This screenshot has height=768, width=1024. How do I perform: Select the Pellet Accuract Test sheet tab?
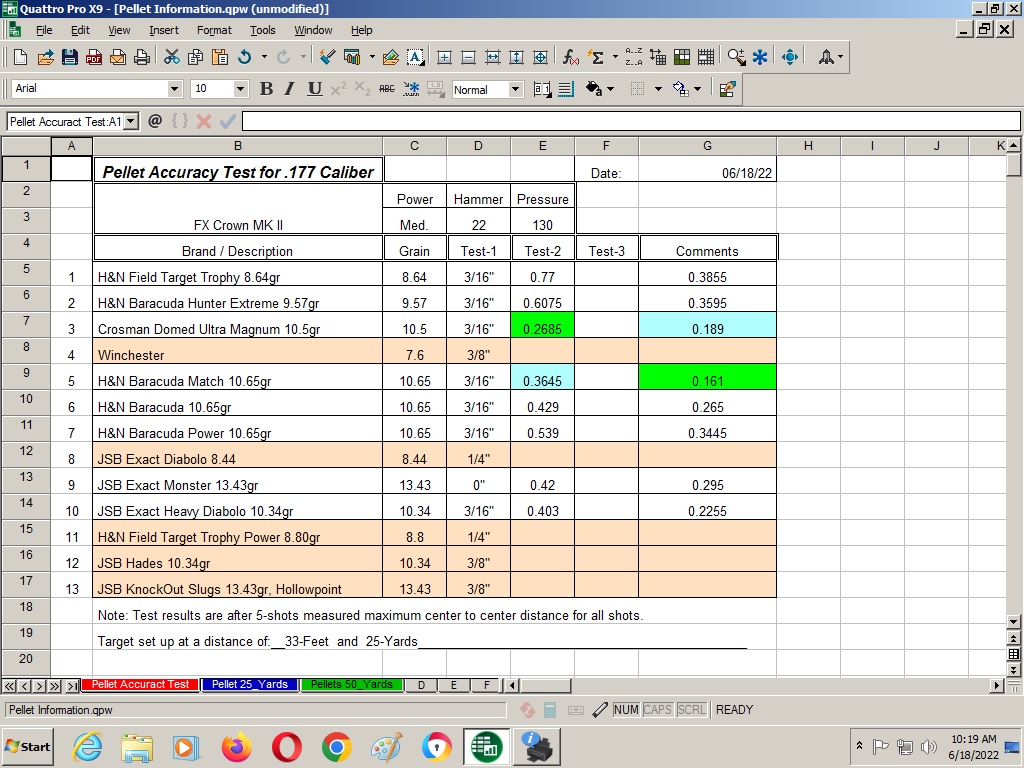click(x=140, y=684)
